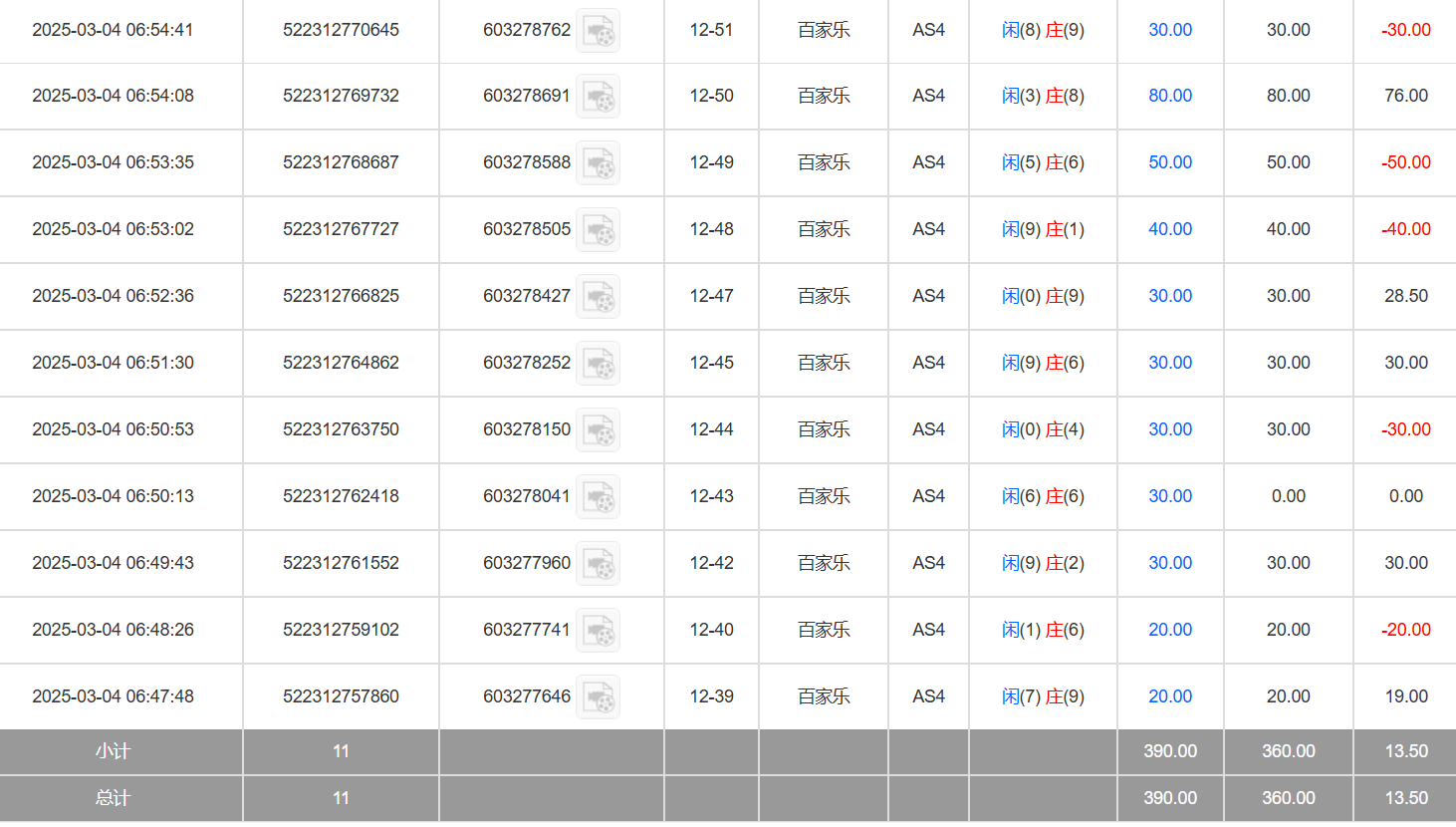
Task: Open the blue 50.00 bet amount link
Action: 1170,162
